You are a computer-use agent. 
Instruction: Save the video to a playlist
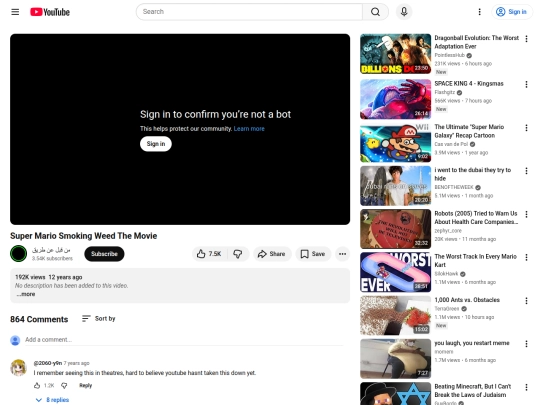(313, 254)
